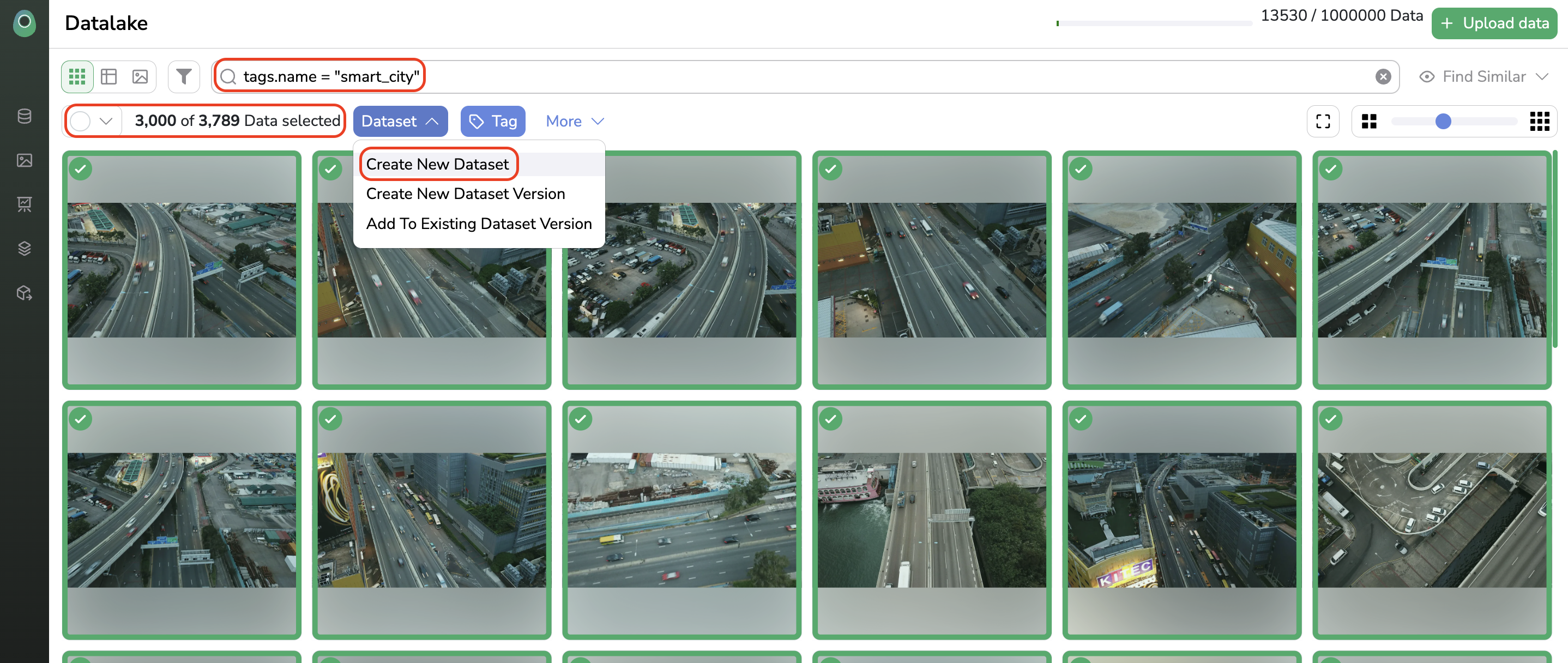The image size is (1568, 663).
Task: Click the Upload data button
Action: pyautogui.click(x=1494, y=23)
